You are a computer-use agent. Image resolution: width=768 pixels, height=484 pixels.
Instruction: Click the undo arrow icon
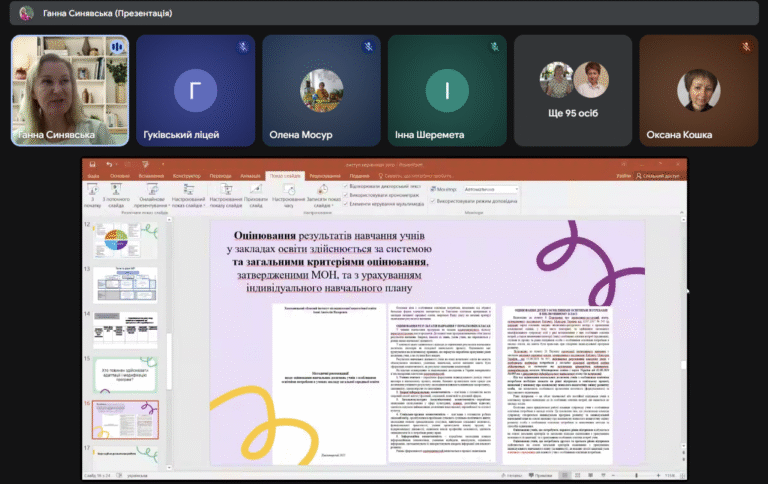pyautogui.click(x=109, y=165)
